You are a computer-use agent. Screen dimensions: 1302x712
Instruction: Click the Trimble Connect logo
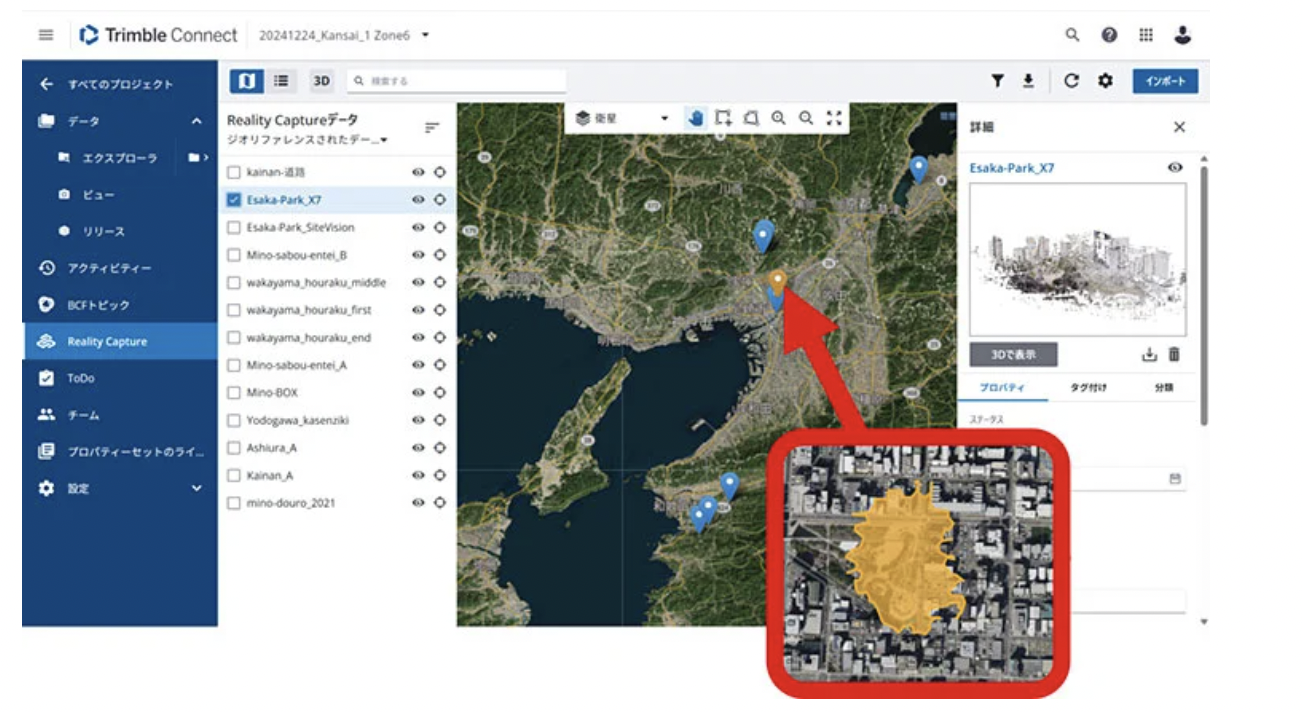(159, 35)
